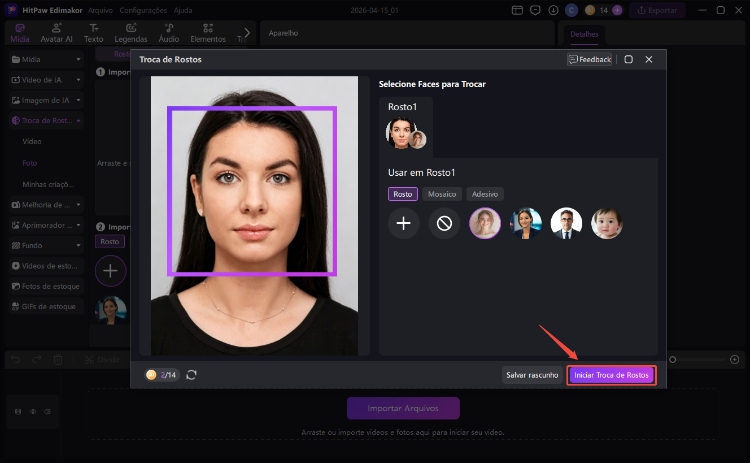Switch to Adesivo mode
The width and height of the screenshot is (750, 463).
[x=485, y=194]
